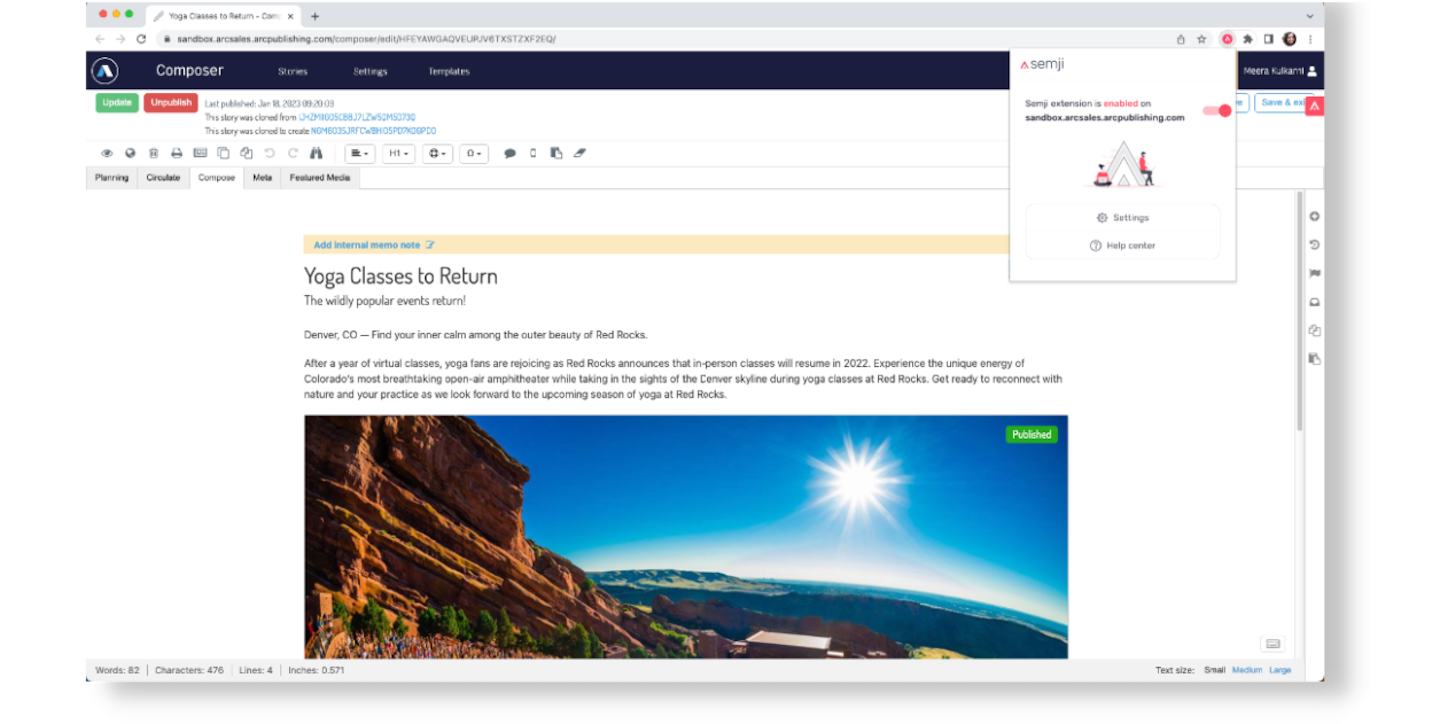Click the trash delete icon in toolbar
This screenshot has height=724, width=1440.
click(153, 154)
